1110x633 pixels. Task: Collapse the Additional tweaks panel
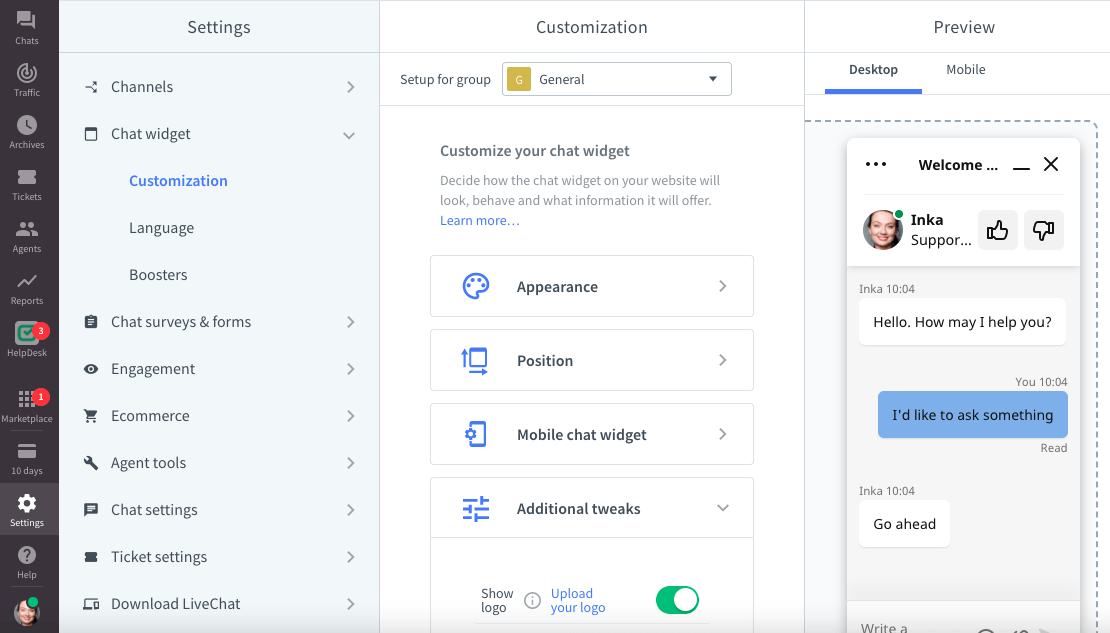tap(592, 508)
